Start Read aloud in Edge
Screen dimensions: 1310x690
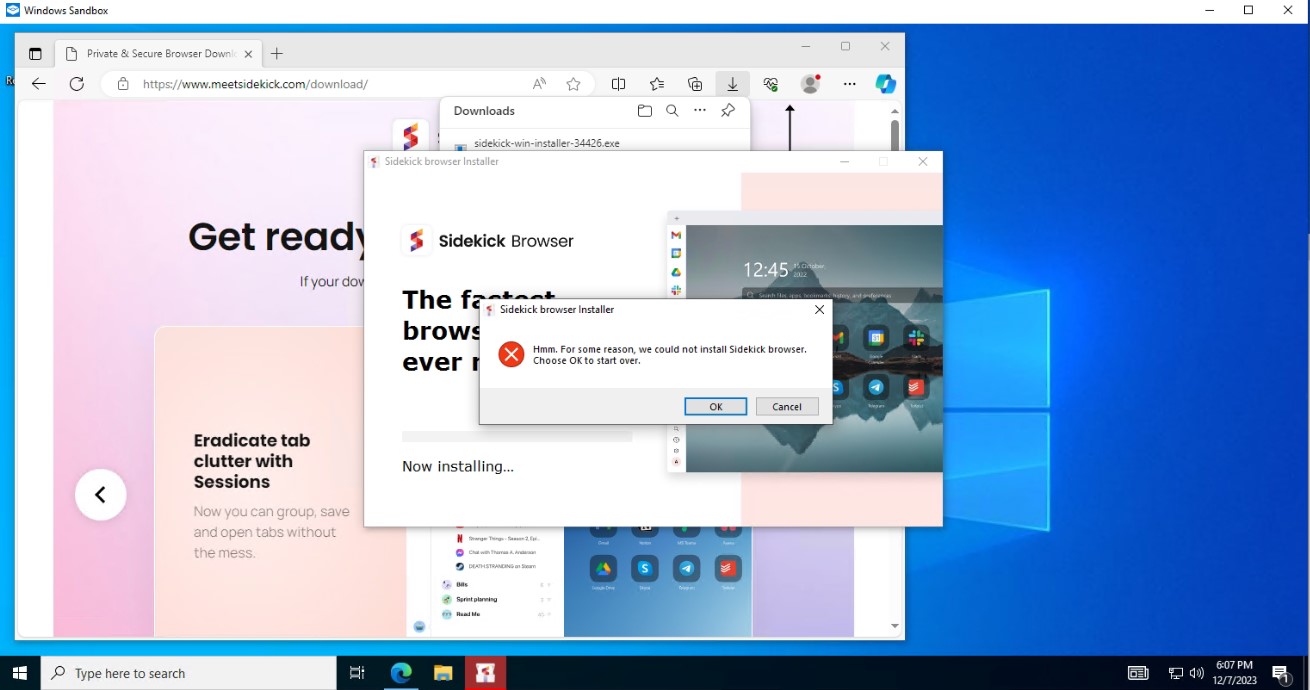[x=539, y=84]
